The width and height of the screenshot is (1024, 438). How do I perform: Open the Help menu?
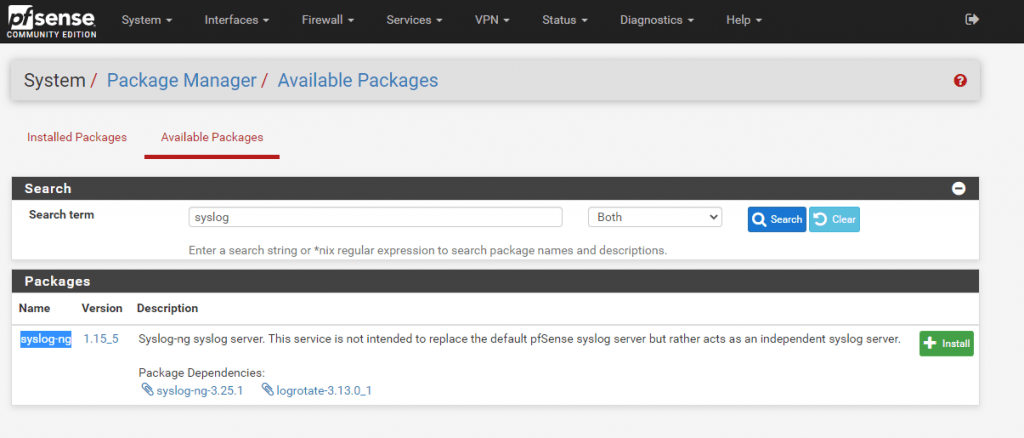click(x=744, y=20)
